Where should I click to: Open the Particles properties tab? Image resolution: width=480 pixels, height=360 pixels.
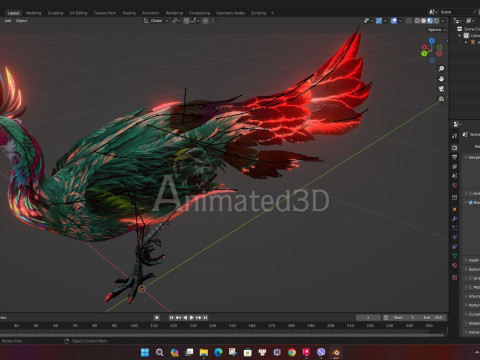click(x=455, y=228)
